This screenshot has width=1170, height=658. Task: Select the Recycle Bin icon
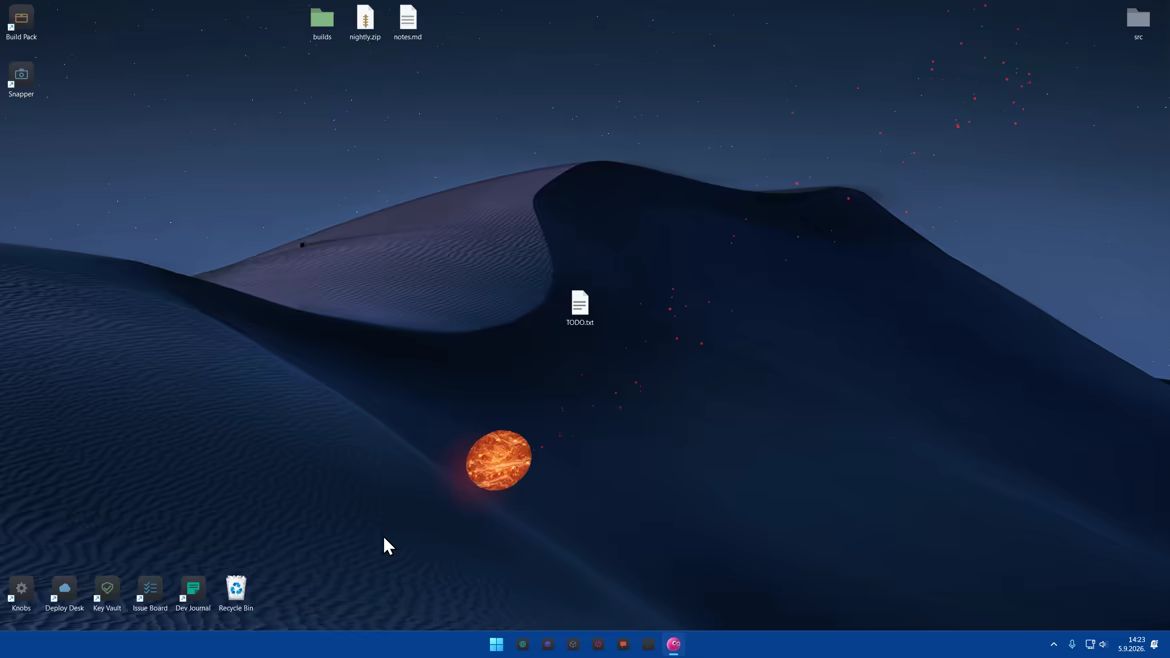coord(236,594)
